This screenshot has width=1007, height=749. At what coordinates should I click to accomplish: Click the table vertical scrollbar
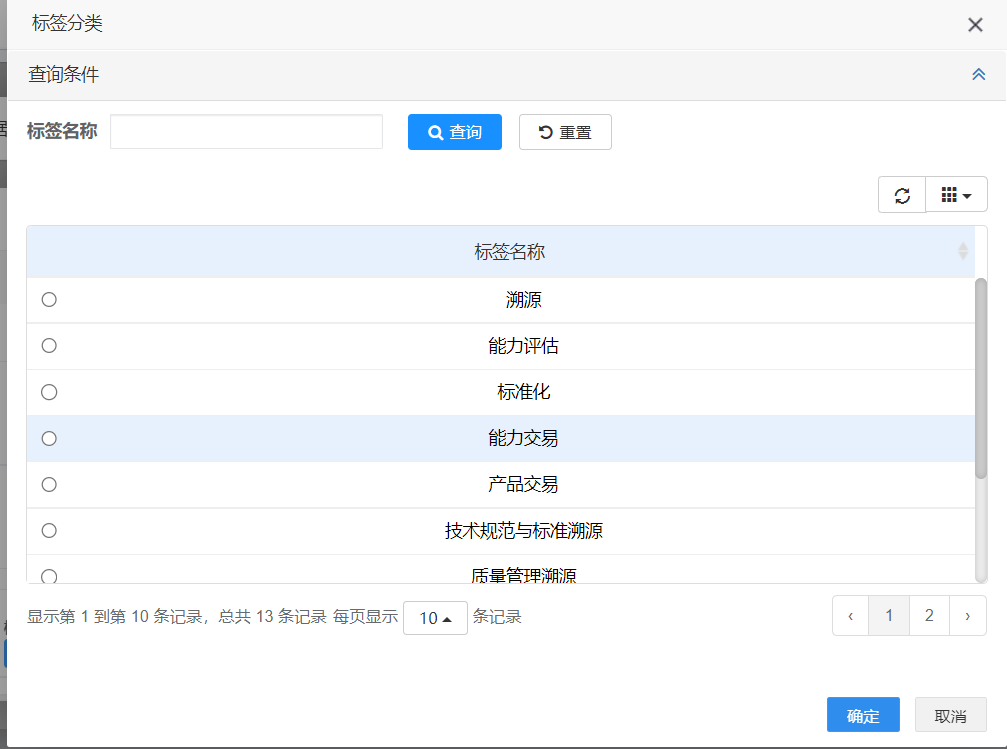click(x=981, y=380)
